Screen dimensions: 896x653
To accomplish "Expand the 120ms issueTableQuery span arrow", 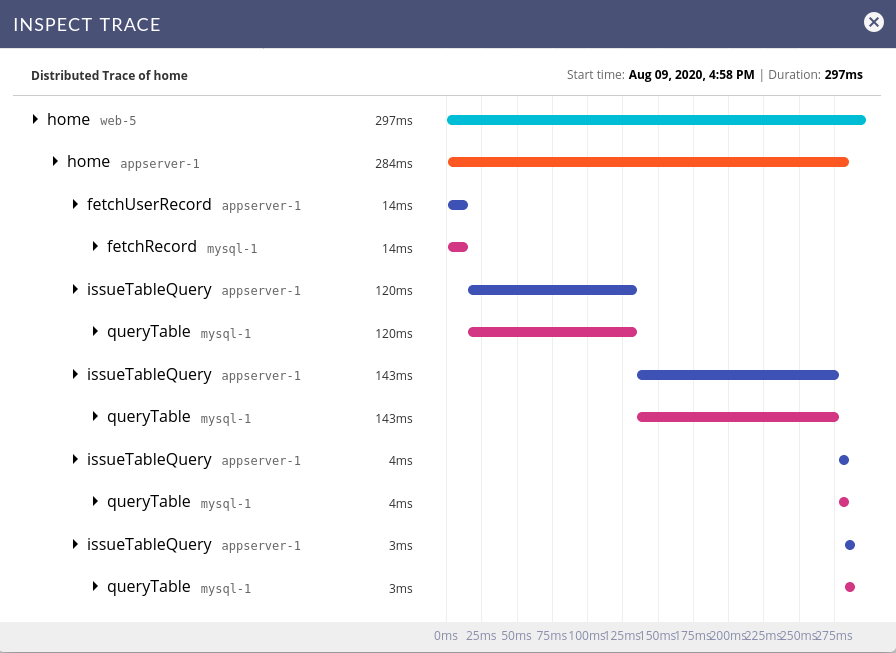I will click(x=76, y=290).
